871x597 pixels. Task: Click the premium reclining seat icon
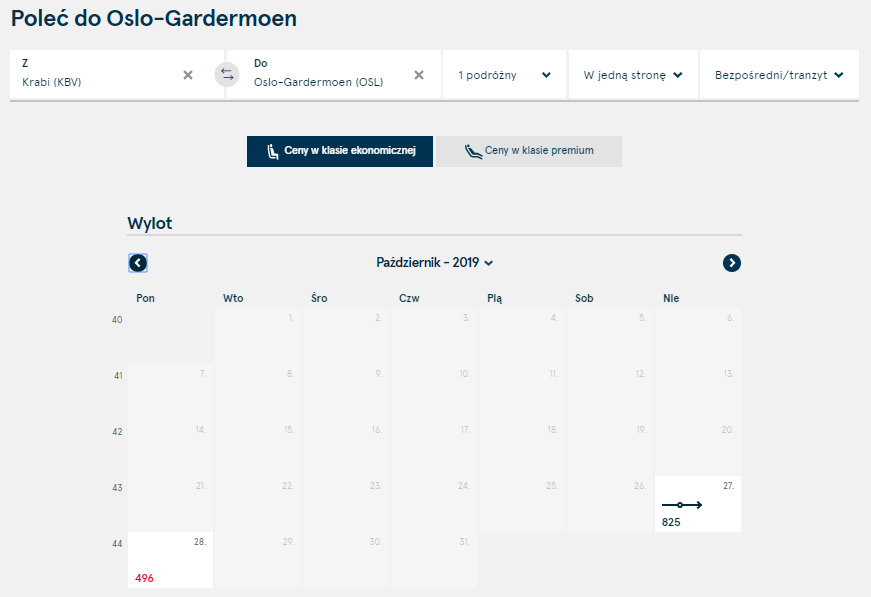pos(473,151)
